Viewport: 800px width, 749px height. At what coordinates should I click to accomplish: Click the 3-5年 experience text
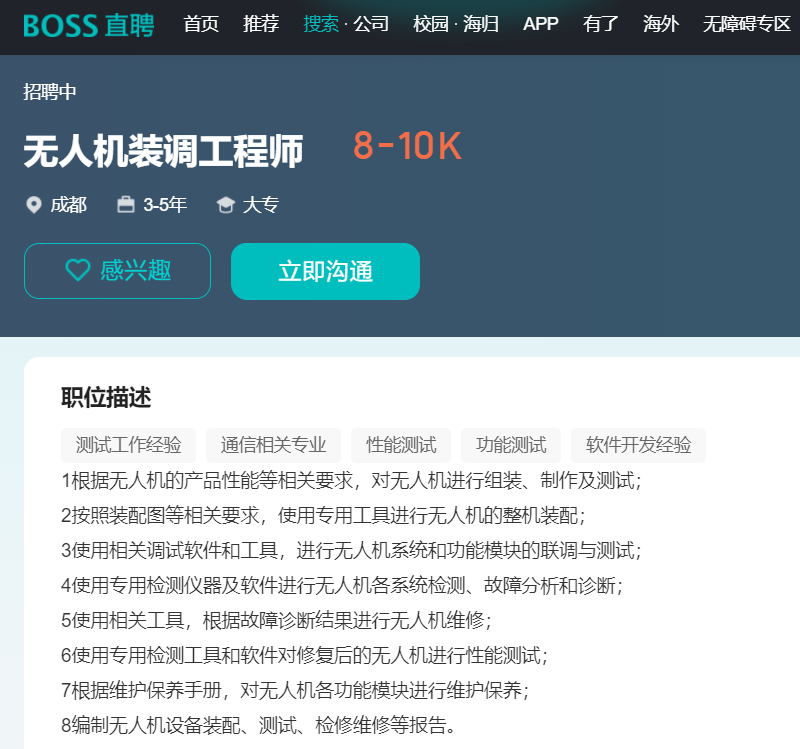tap(165, 205)
